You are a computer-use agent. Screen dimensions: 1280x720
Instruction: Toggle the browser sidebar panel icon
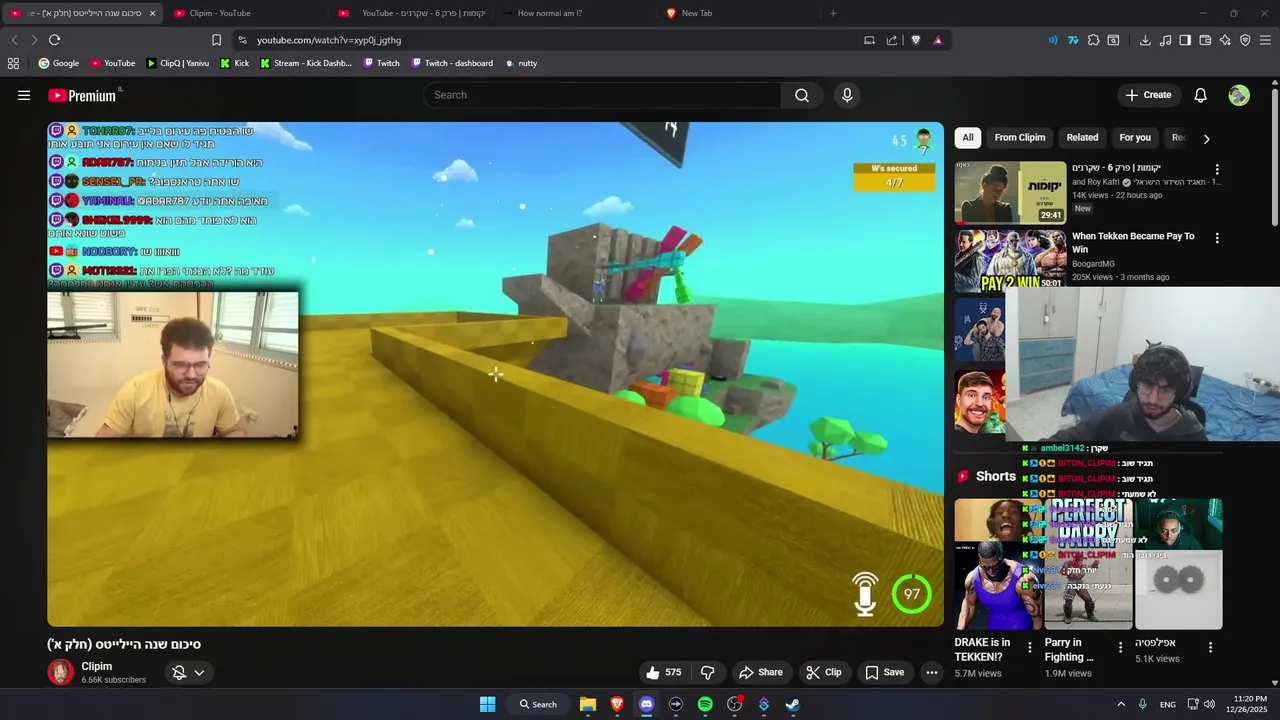pos(1185,40)
